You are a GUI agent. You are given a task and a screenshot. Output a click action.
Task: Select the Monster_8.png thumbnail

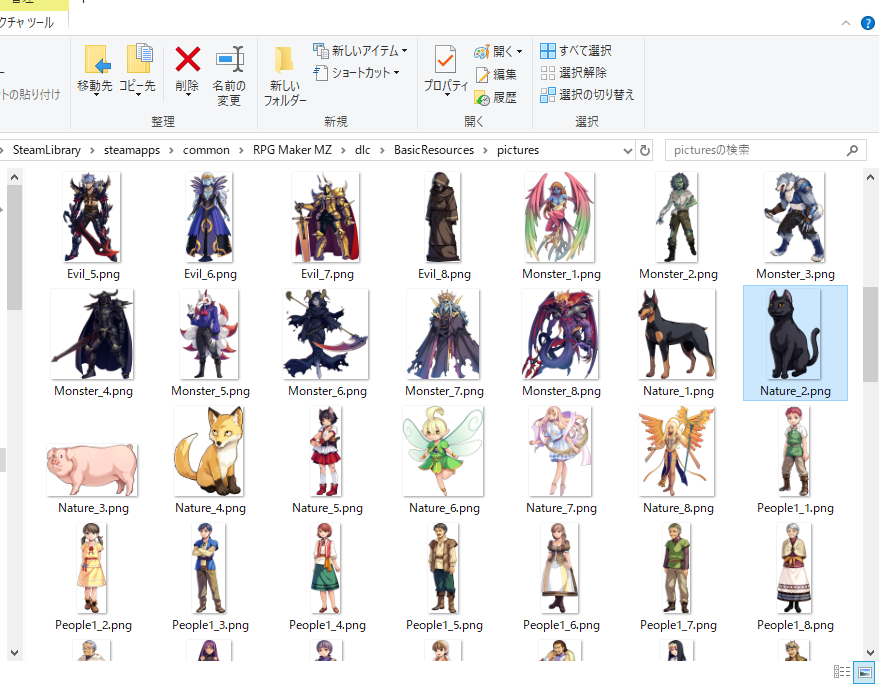point(560,334)
